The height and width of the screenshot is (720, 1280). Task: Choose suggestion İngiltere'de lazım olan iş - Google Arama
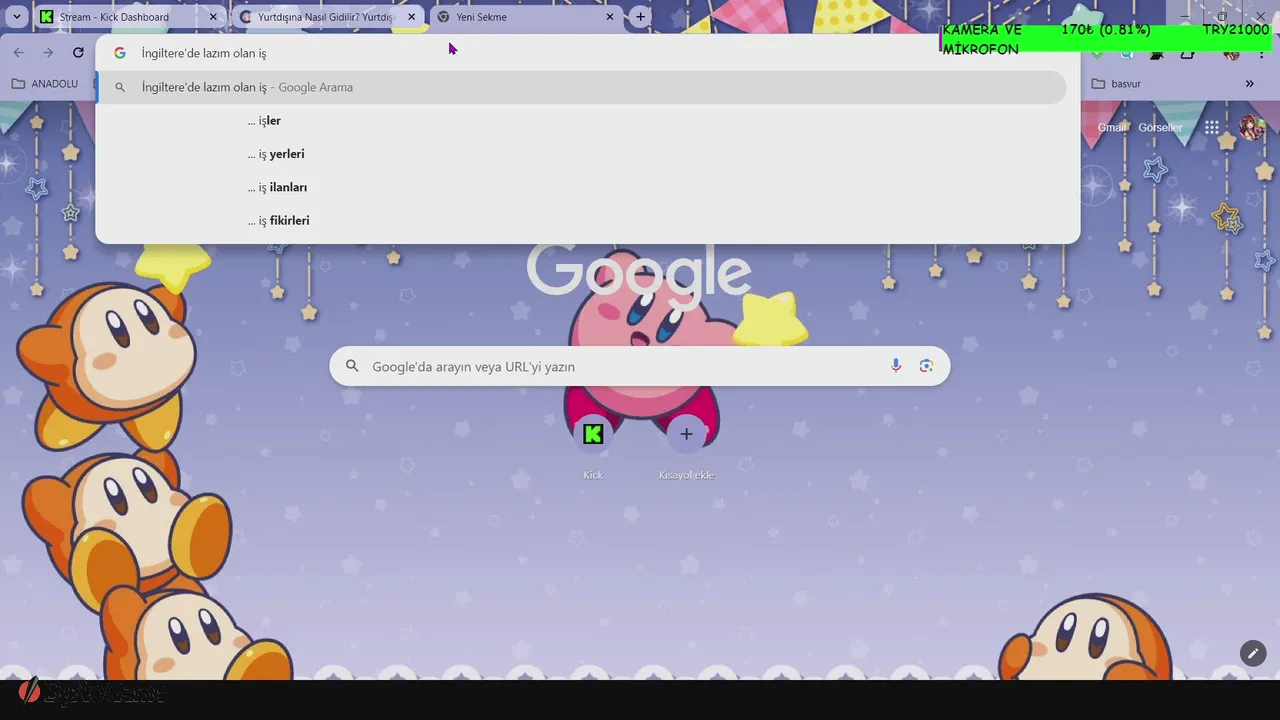(582, 87)
